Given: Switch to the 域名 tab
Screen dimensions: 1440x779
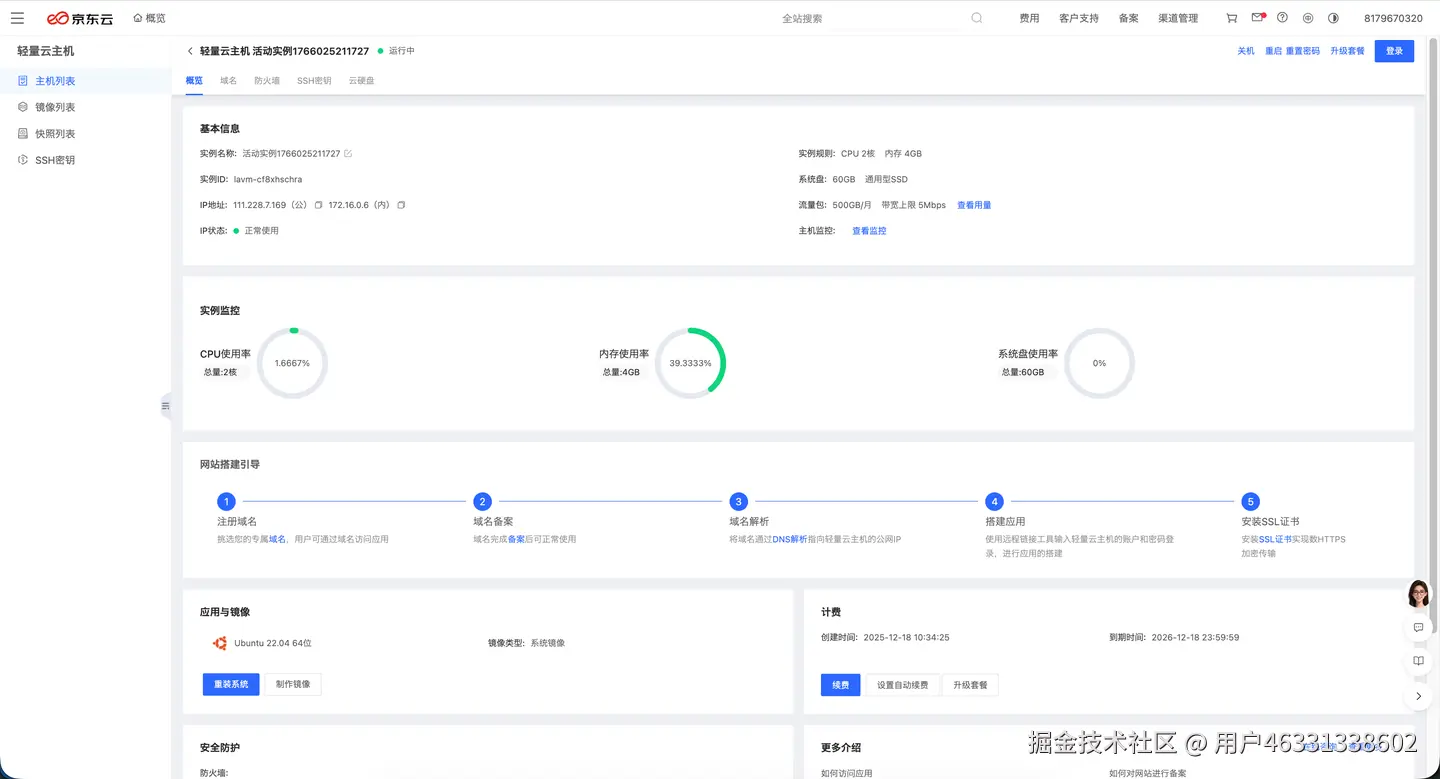Looking at the screenshot, I should click(x=229, y=81).
